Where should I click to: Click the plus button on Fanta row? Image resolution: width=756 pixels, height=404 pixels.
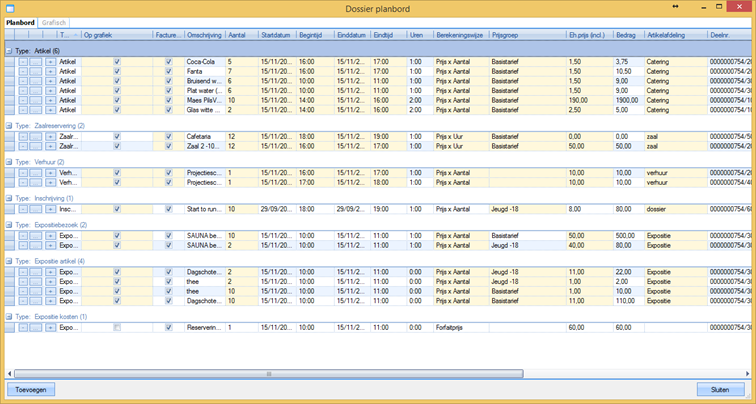click(x=50, y=71)
